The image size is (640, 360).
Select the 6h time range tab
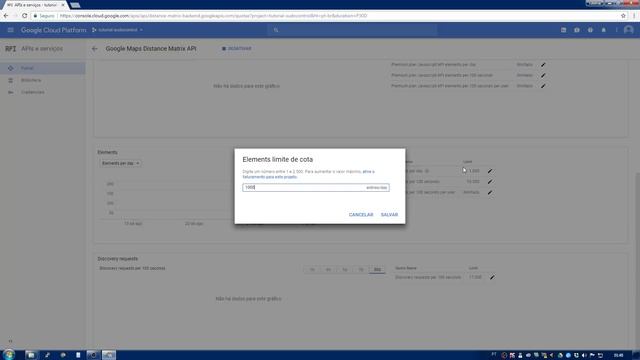point(328,270)
